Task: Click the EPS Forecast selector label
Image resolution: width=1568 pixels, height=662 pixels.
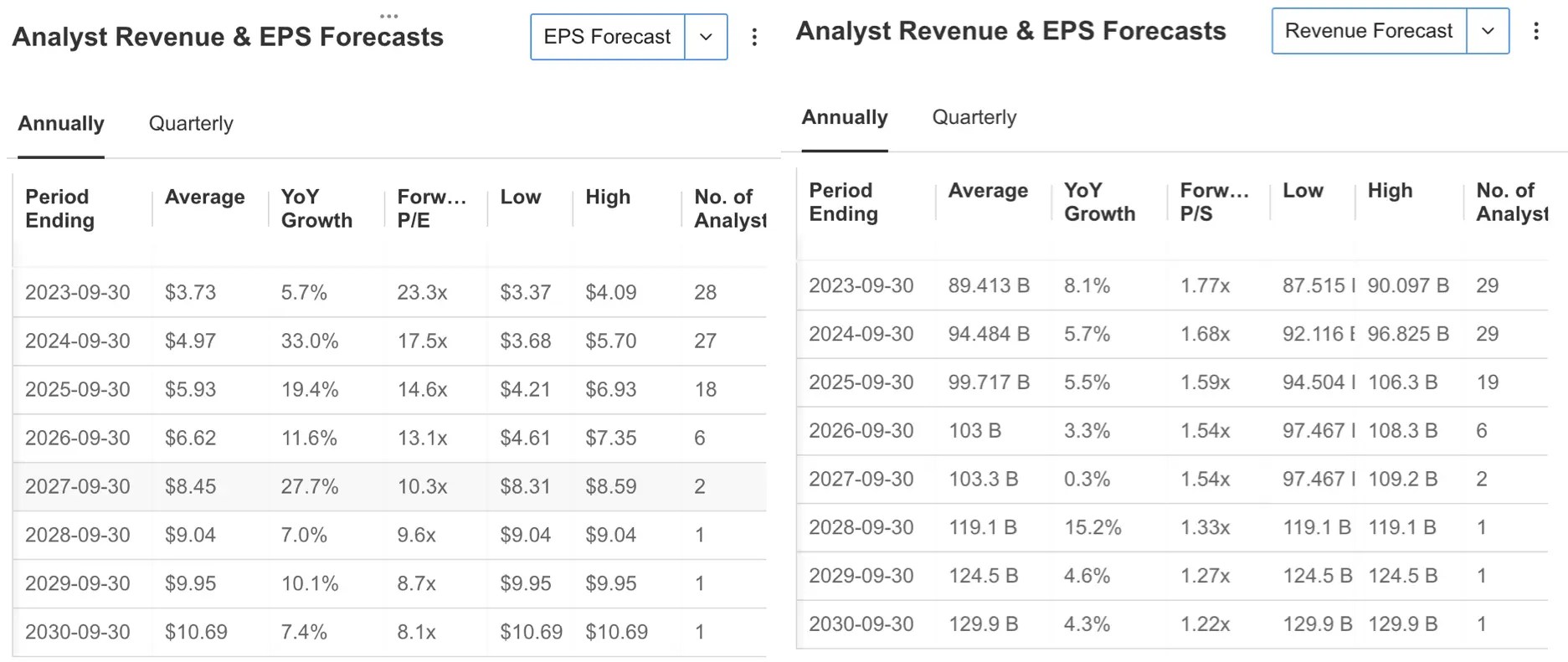Action: point(607,37)
